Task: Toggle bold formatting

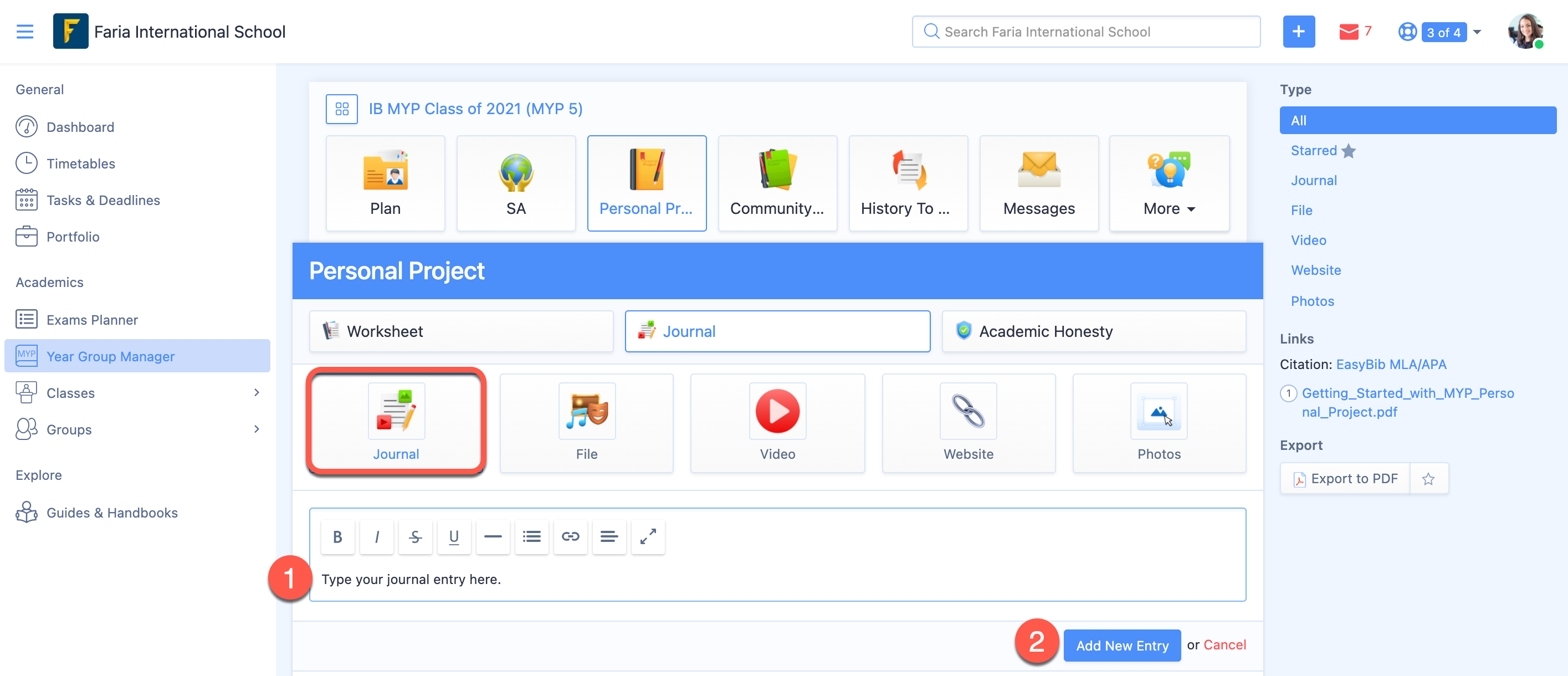Action: pos(338,536)
